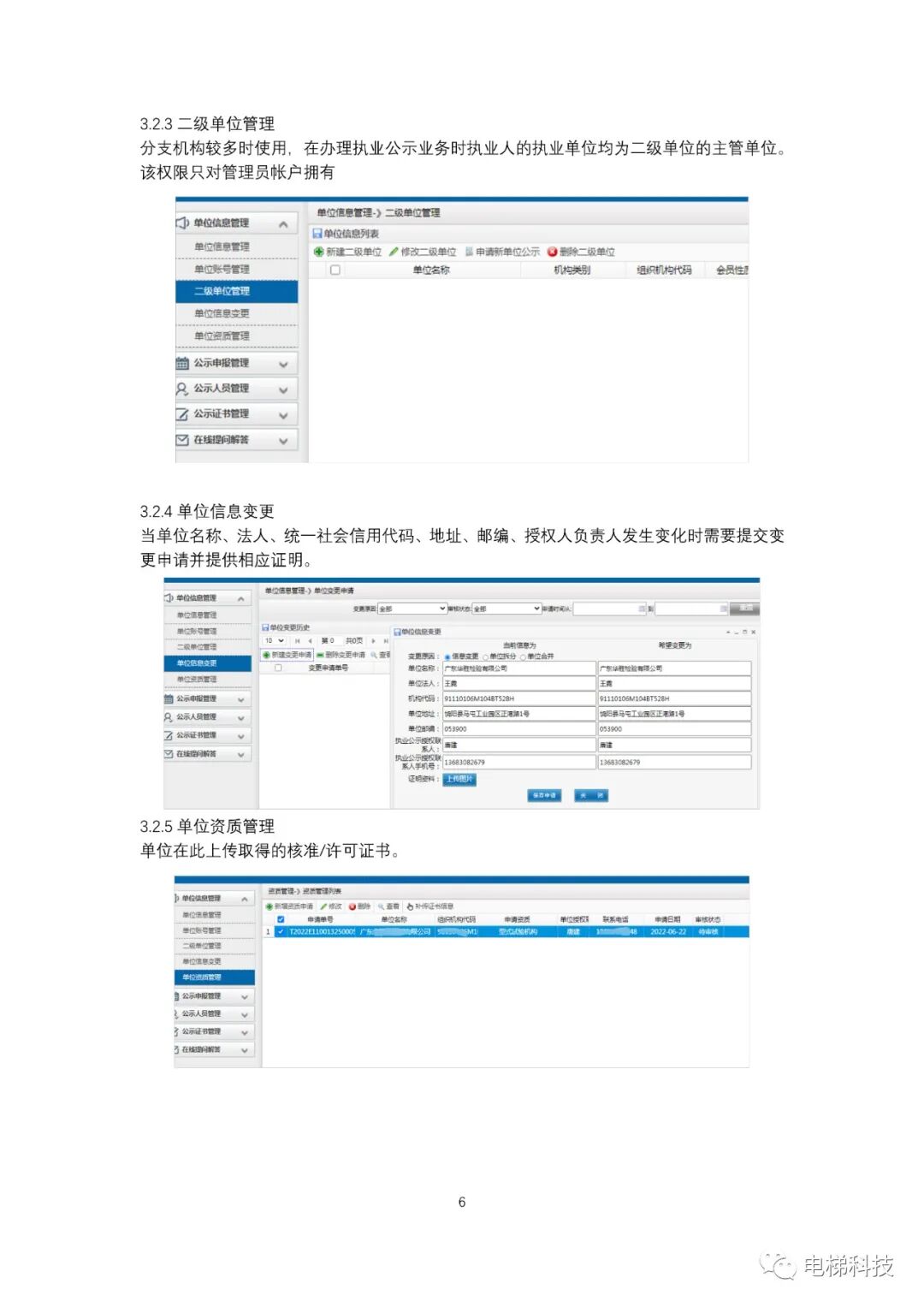Screen dimensions: 924x1307
Task: Expand the 公示申报管理 sidebar section
Action: (282, 363)
